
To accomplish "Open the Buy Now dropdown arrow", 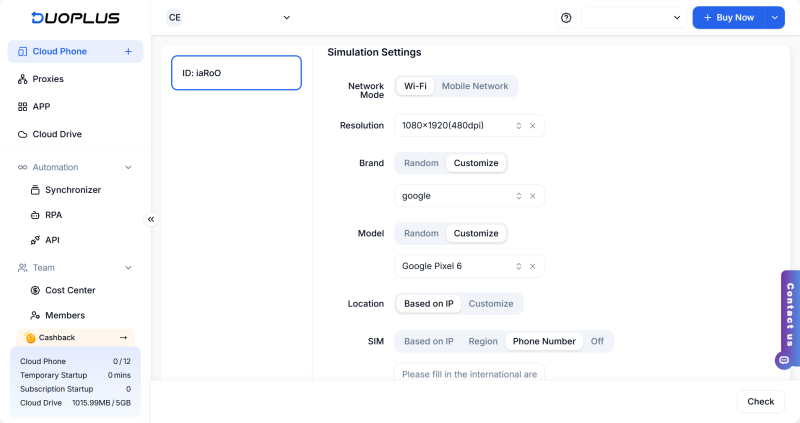I will (x=774, y=18).
